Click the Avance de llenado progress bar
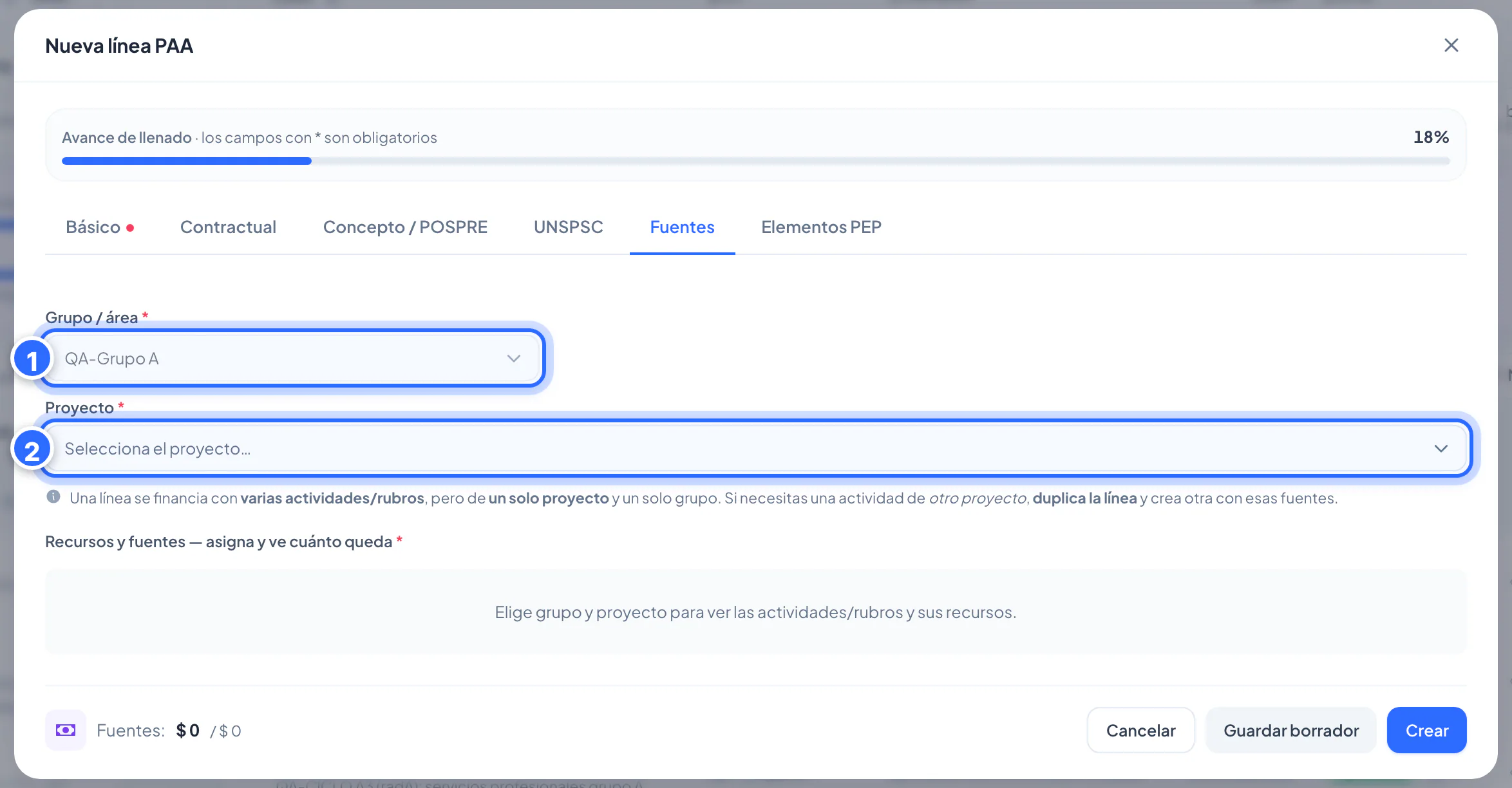The image size is (1512, 788). (x=755, y=161)
